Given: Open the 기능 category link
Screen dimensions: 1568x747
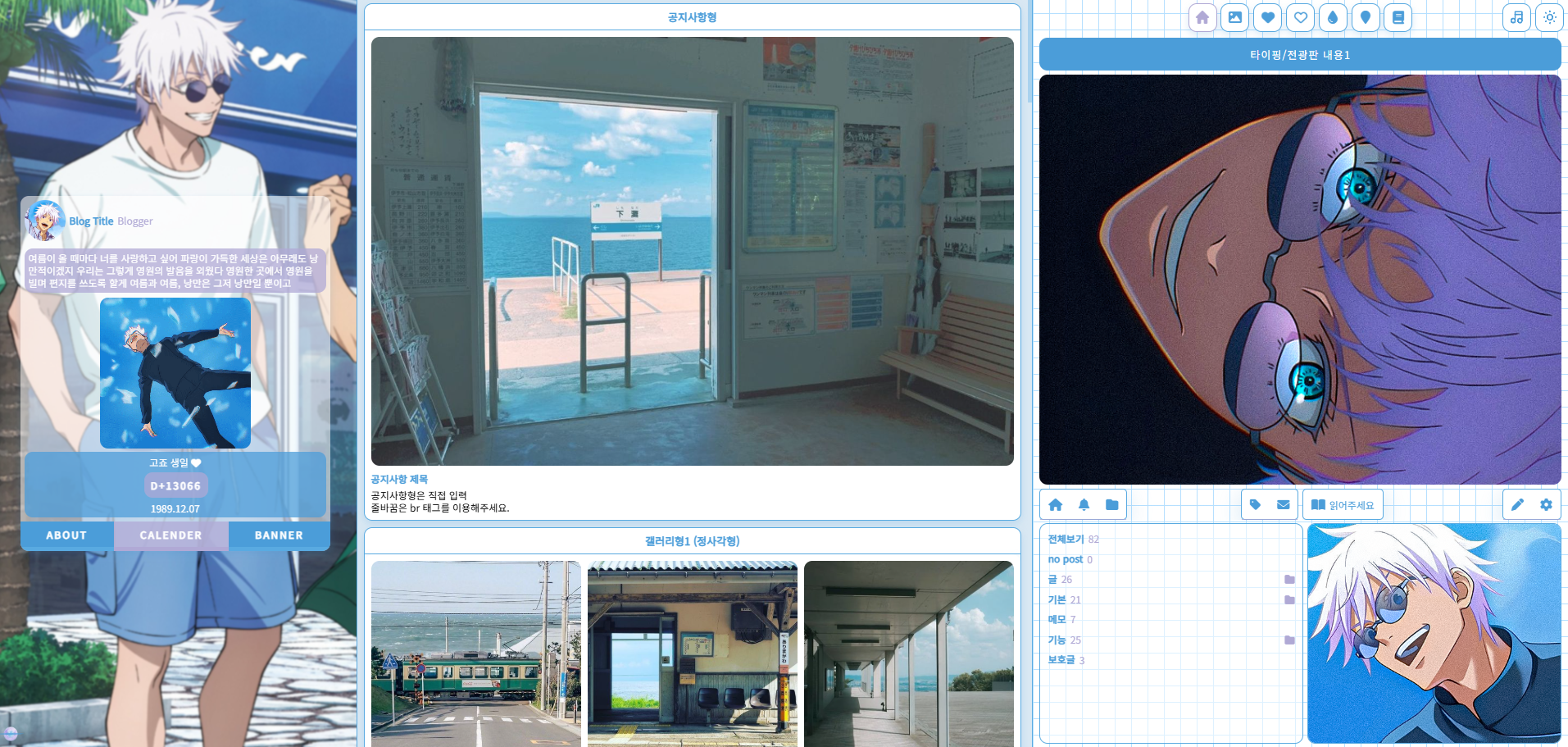Looking at the screenshot, I should 1057,640.
